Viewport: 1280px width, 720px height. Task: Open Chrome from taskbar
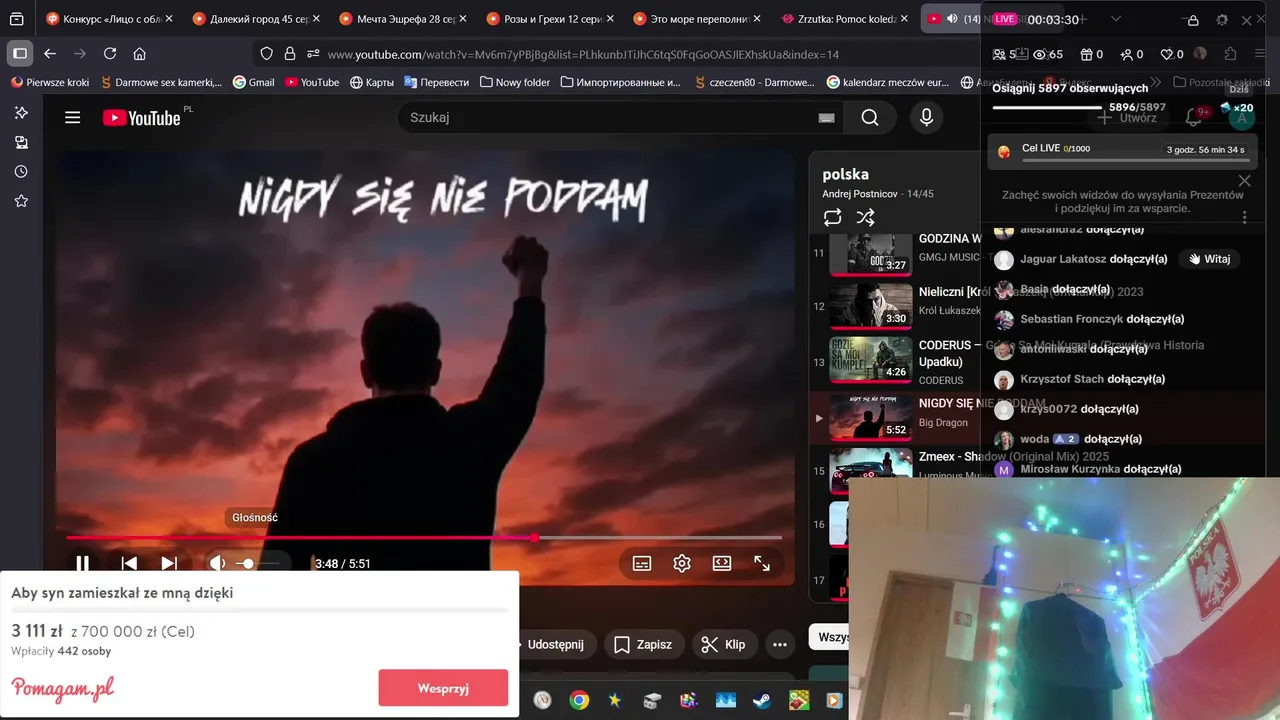click(x=579, y=700)
